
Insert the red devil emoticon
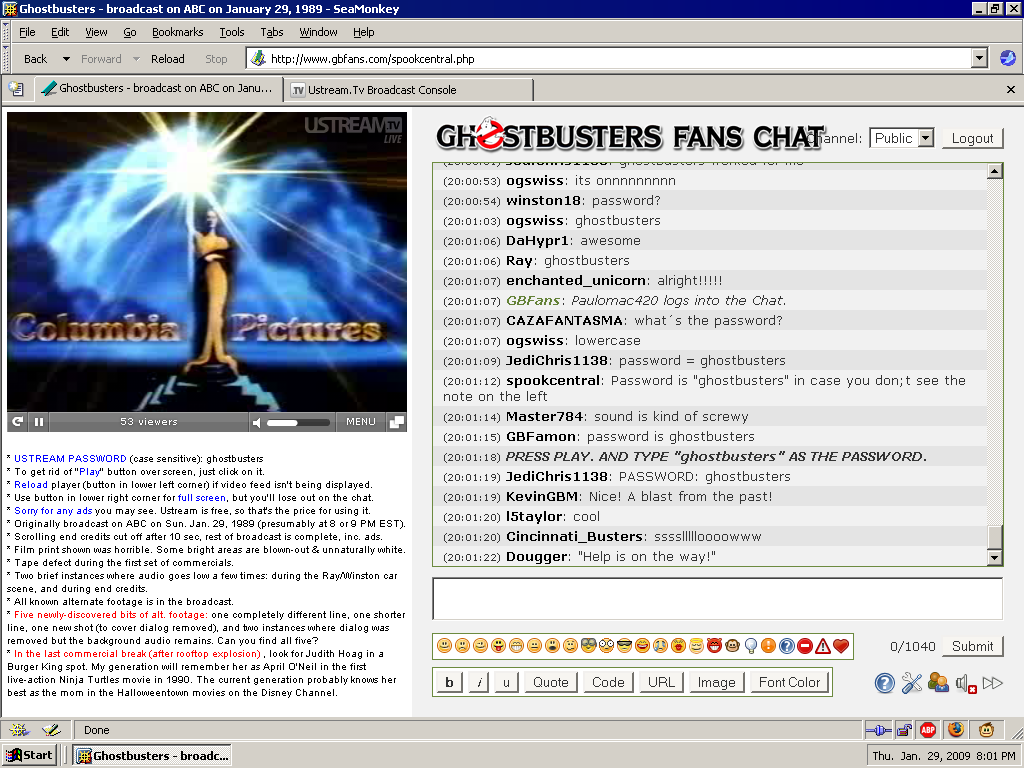point(714,646)
